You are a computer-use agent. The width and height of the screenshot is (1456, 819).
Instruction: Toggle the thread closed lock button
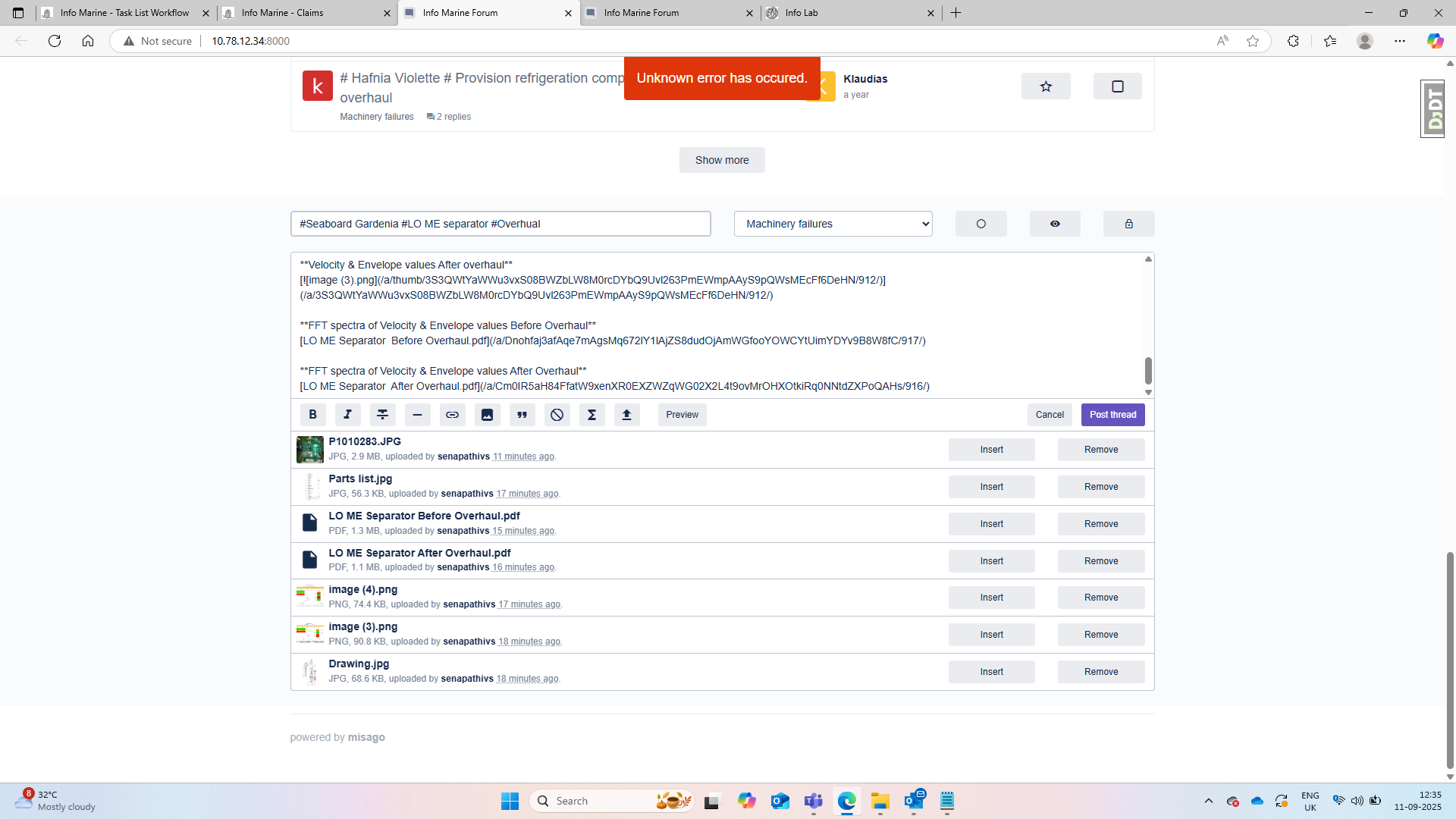(x=1128, y=224)
